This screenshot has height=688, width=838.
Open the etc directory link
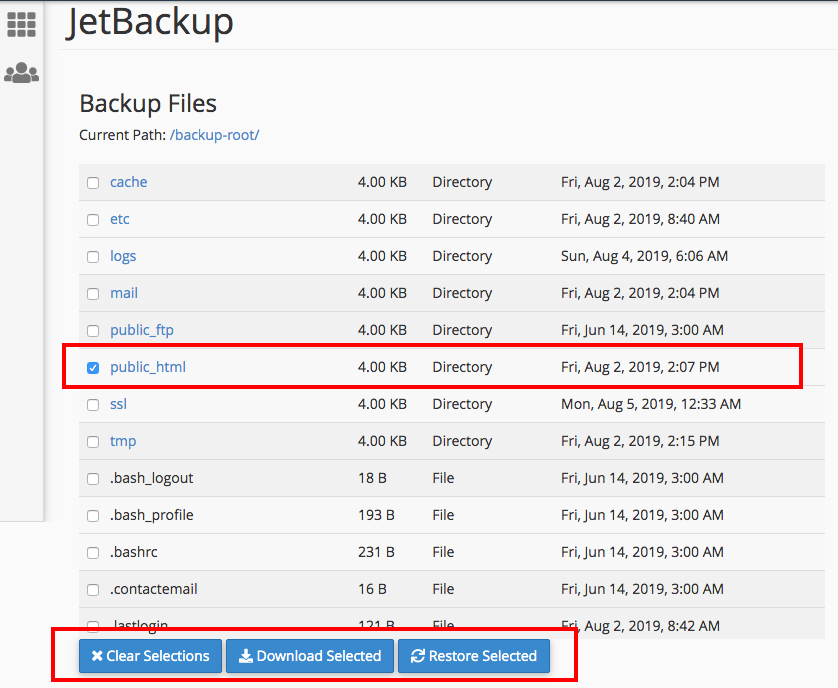pos(120,219)
